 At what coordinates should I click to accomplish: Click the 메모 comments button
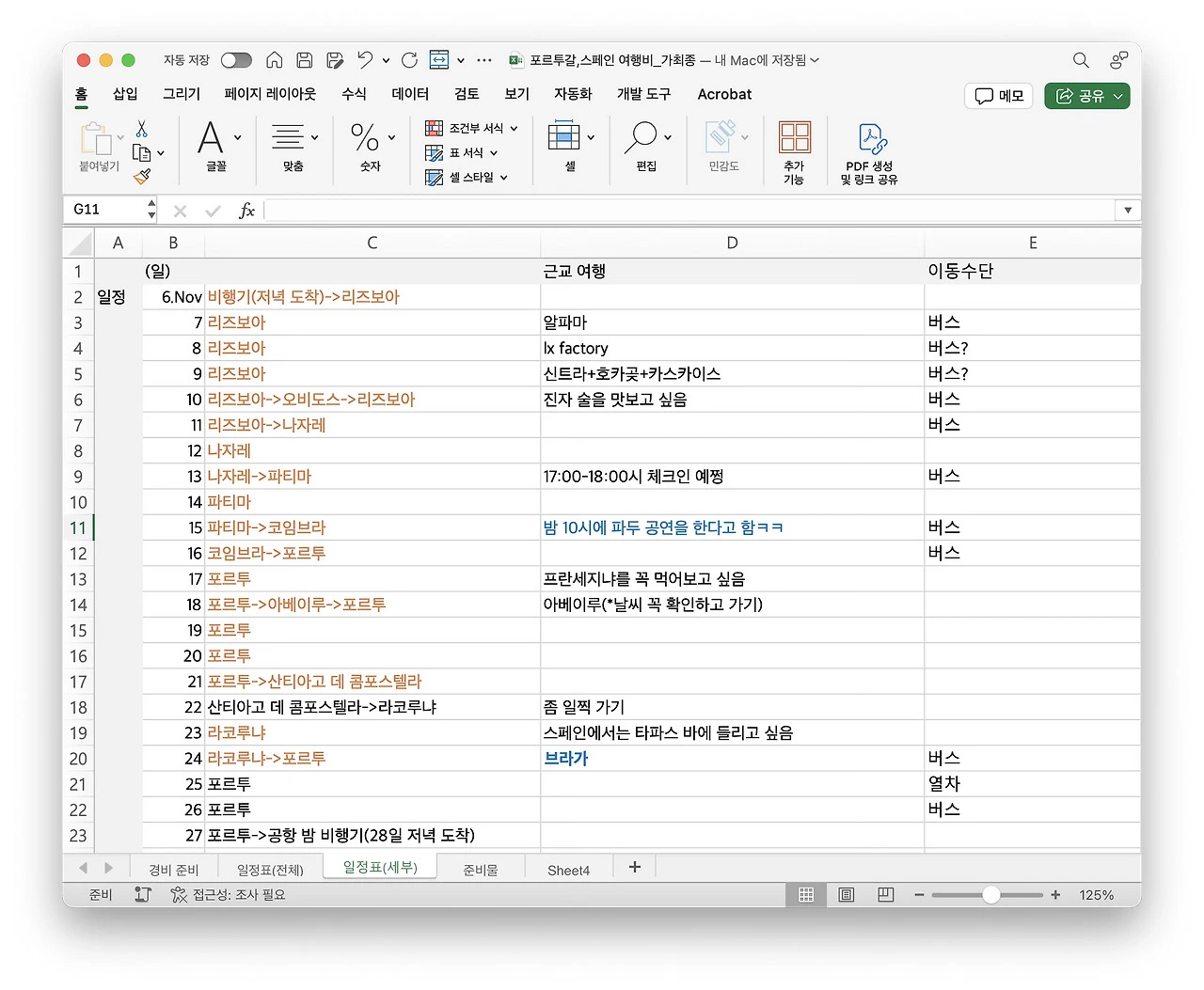pos(999,96)
